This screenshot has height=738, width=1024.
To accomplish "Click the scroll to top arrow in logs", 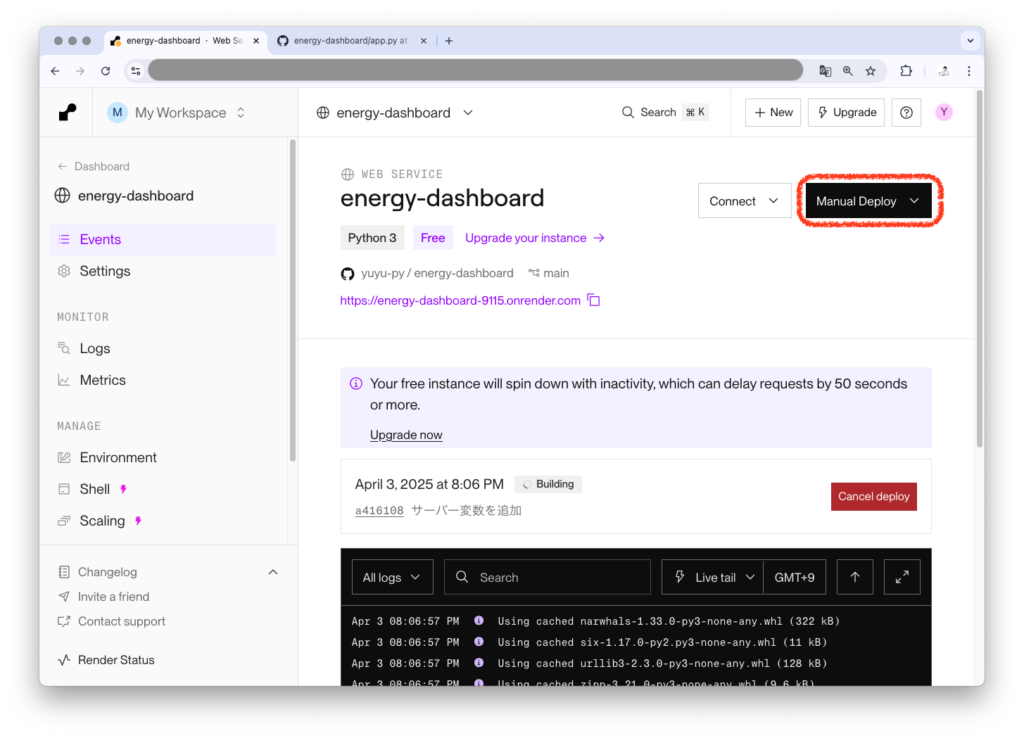I will click(x=855, y=577).
